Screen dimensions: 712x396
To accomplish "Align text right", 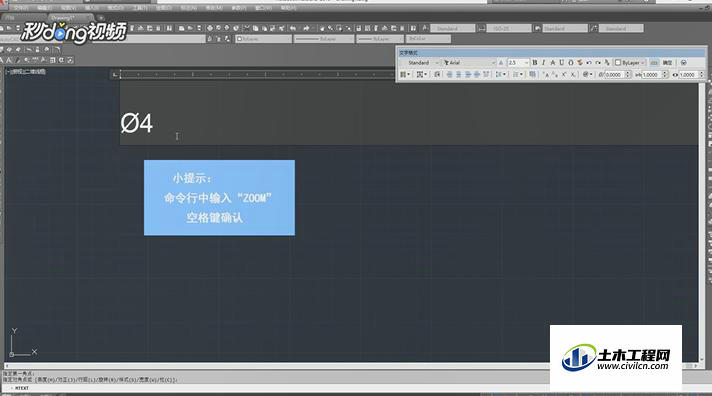I will [x=468, y=74].
